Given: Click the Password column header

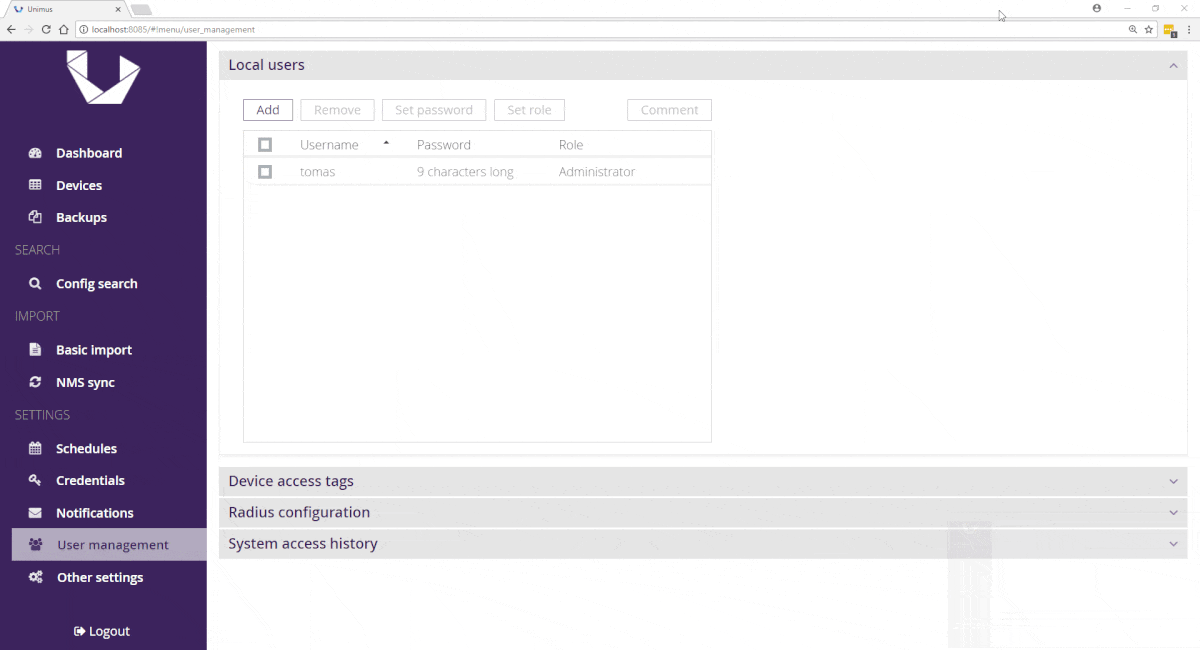Looking at the screenshot, I should click(443, 145).
